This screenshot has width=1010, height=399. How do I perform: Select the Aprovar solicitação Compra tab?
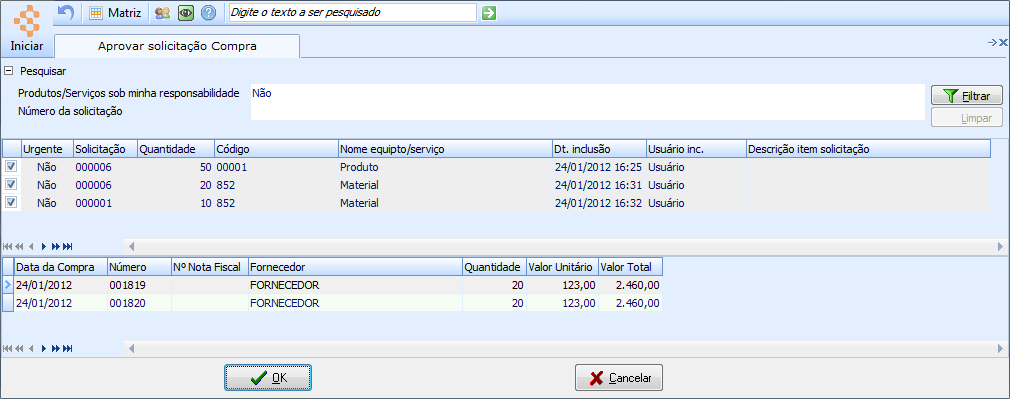(x=177, y=46)
